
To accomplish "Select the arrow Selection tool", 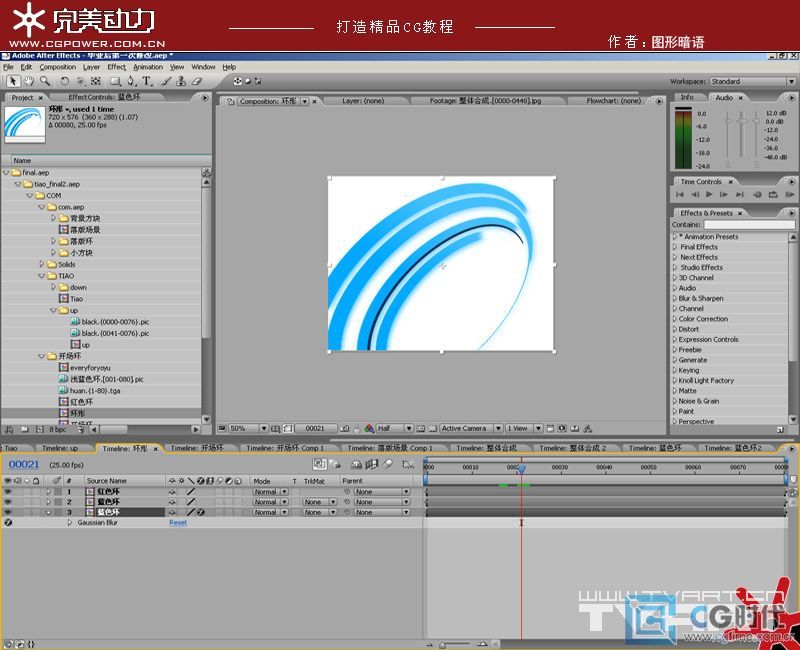I will click(13, 81).
